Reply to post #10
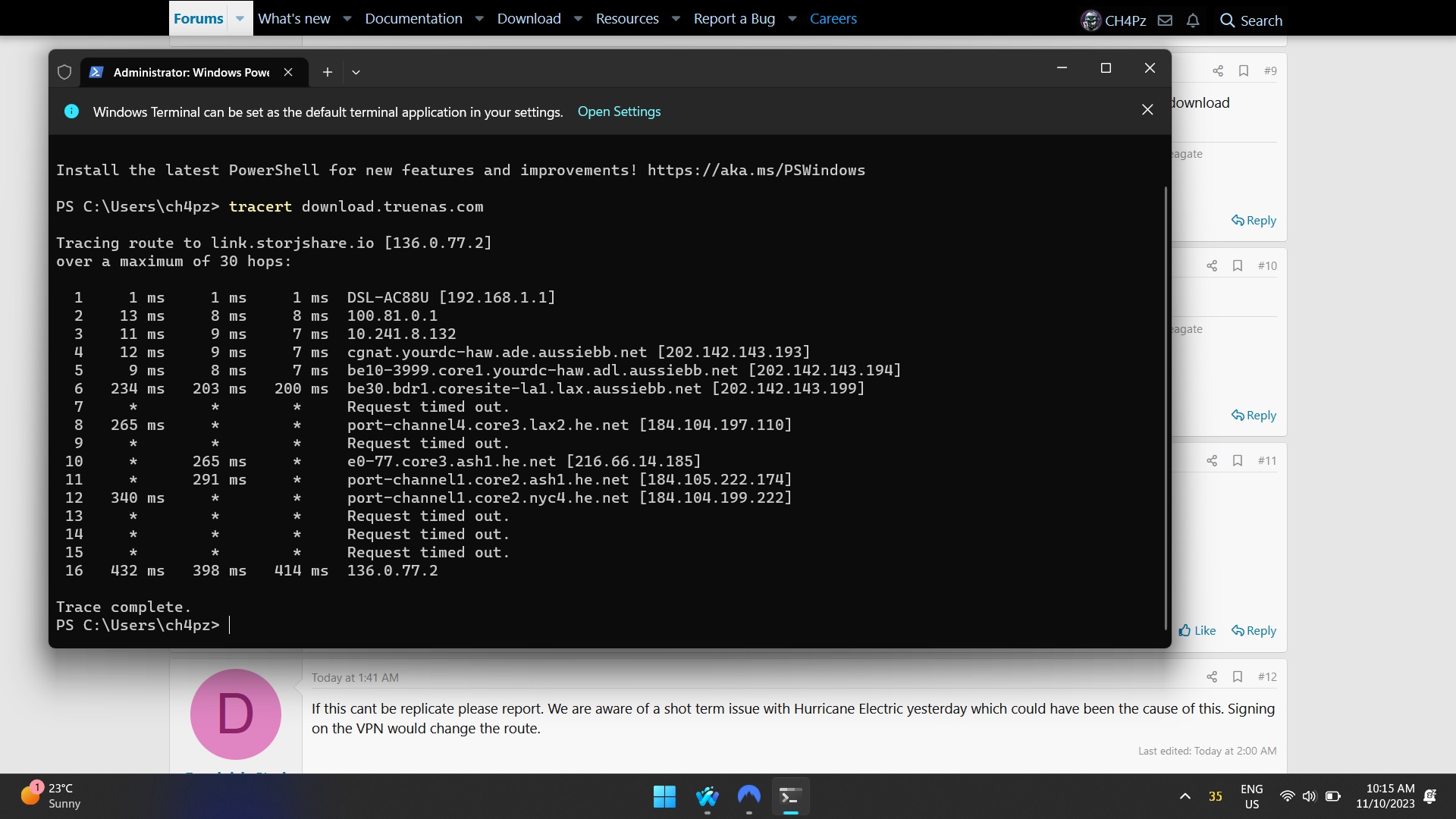Viewport: 1456px width, 819px height. tap(1254, 415)
